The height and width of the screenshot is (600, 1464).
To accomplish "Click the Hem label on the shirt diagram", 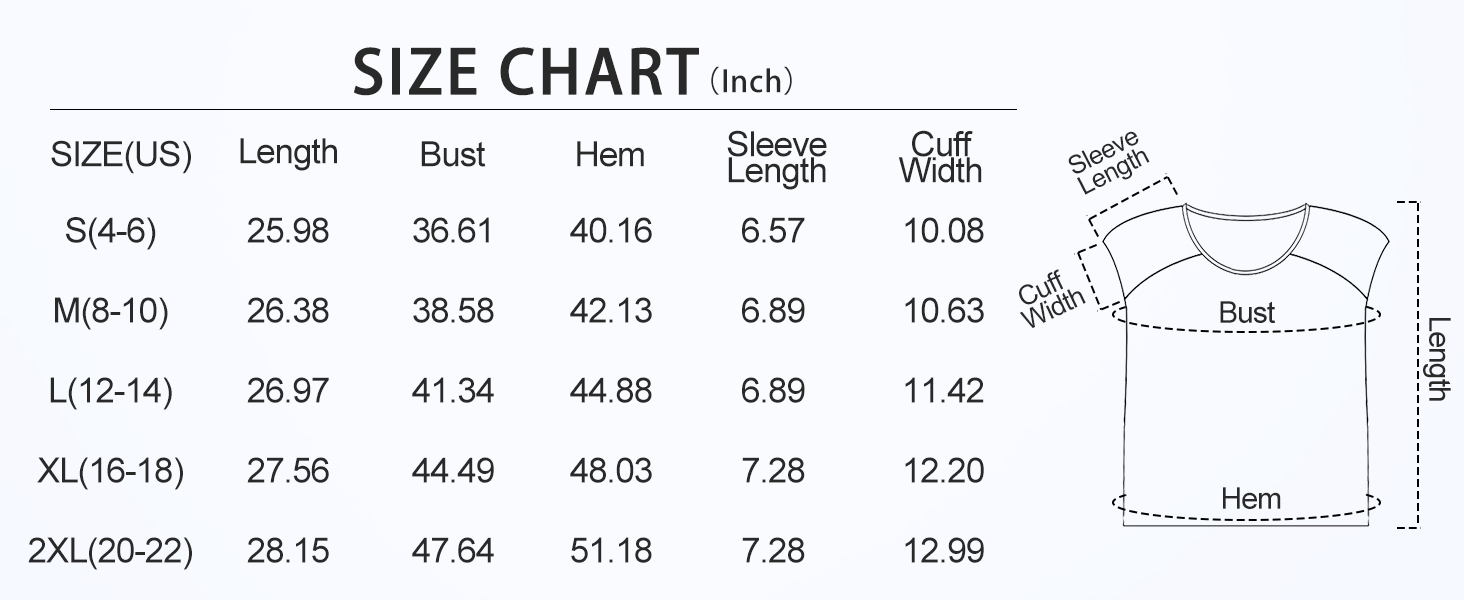I will tap(1250, 497).
